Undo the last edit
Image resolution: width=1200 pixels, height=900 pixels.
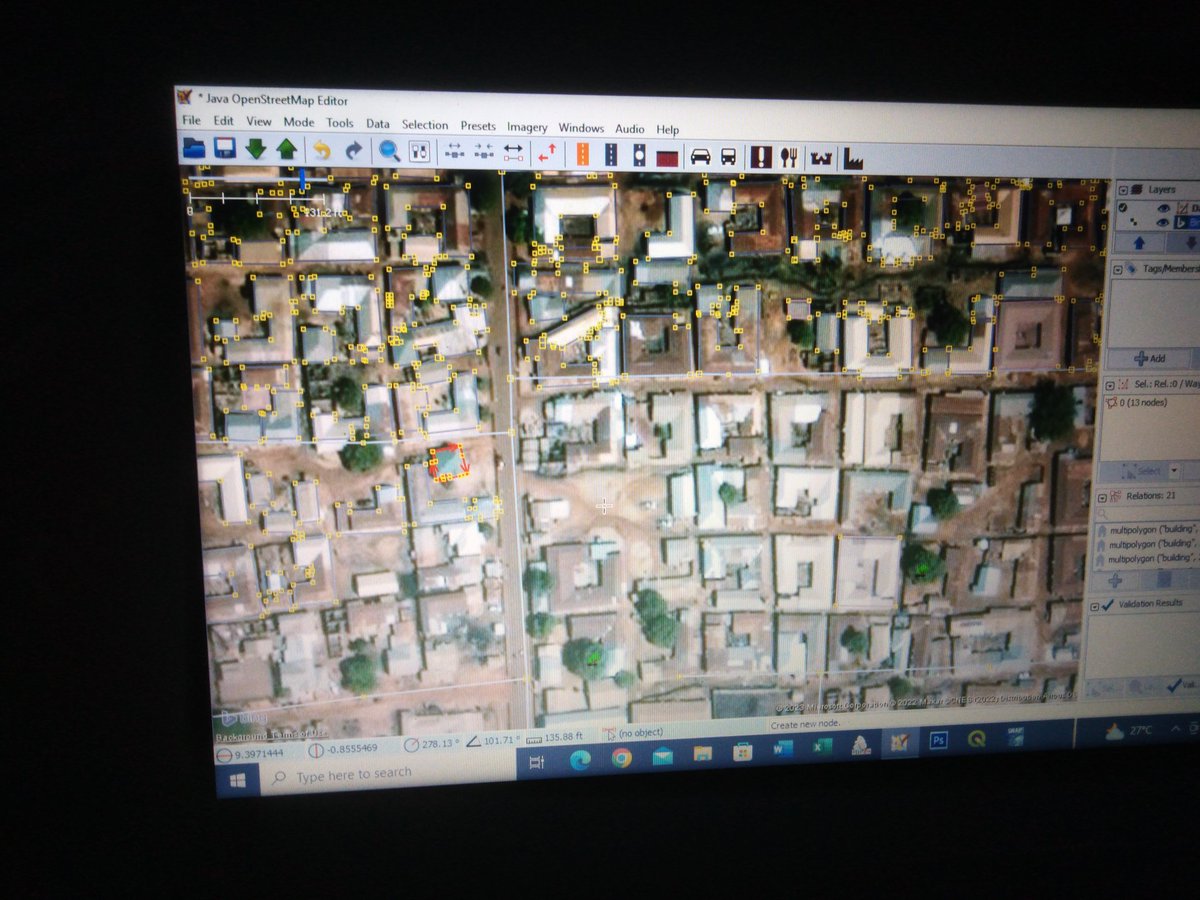click(322, 150)
